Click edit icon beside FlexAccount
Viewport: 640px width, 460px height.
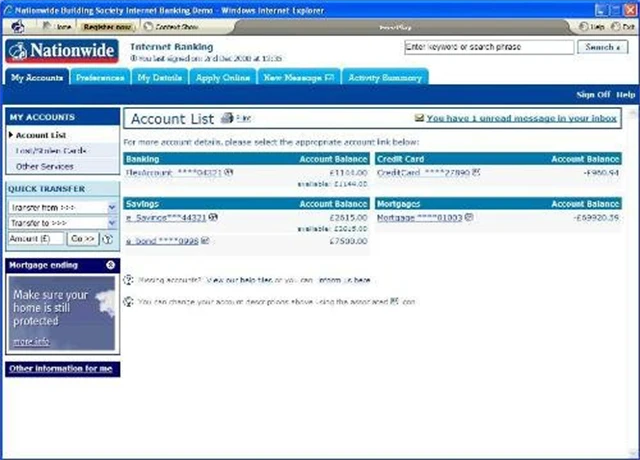(x=229, y=172)
